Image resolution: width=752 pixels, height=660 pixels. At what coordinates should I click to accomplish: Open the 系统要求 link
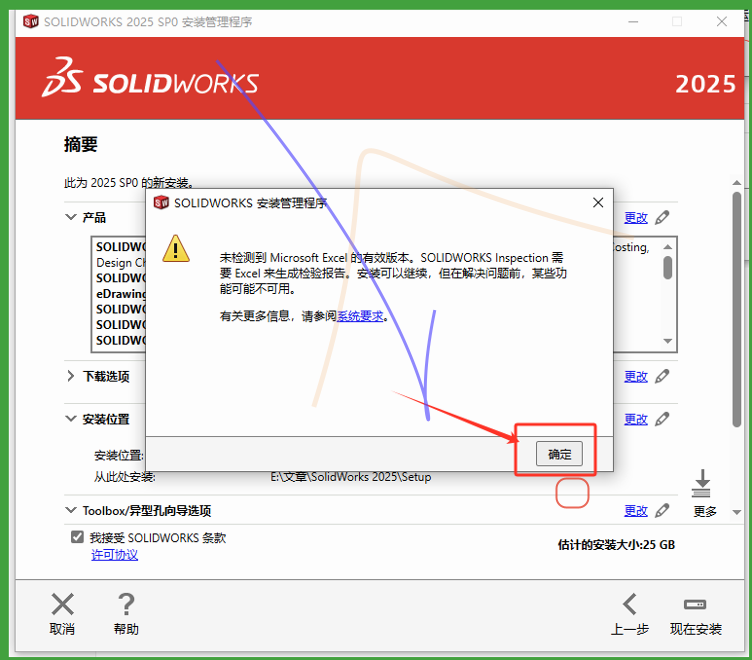(x=360, y=316)
